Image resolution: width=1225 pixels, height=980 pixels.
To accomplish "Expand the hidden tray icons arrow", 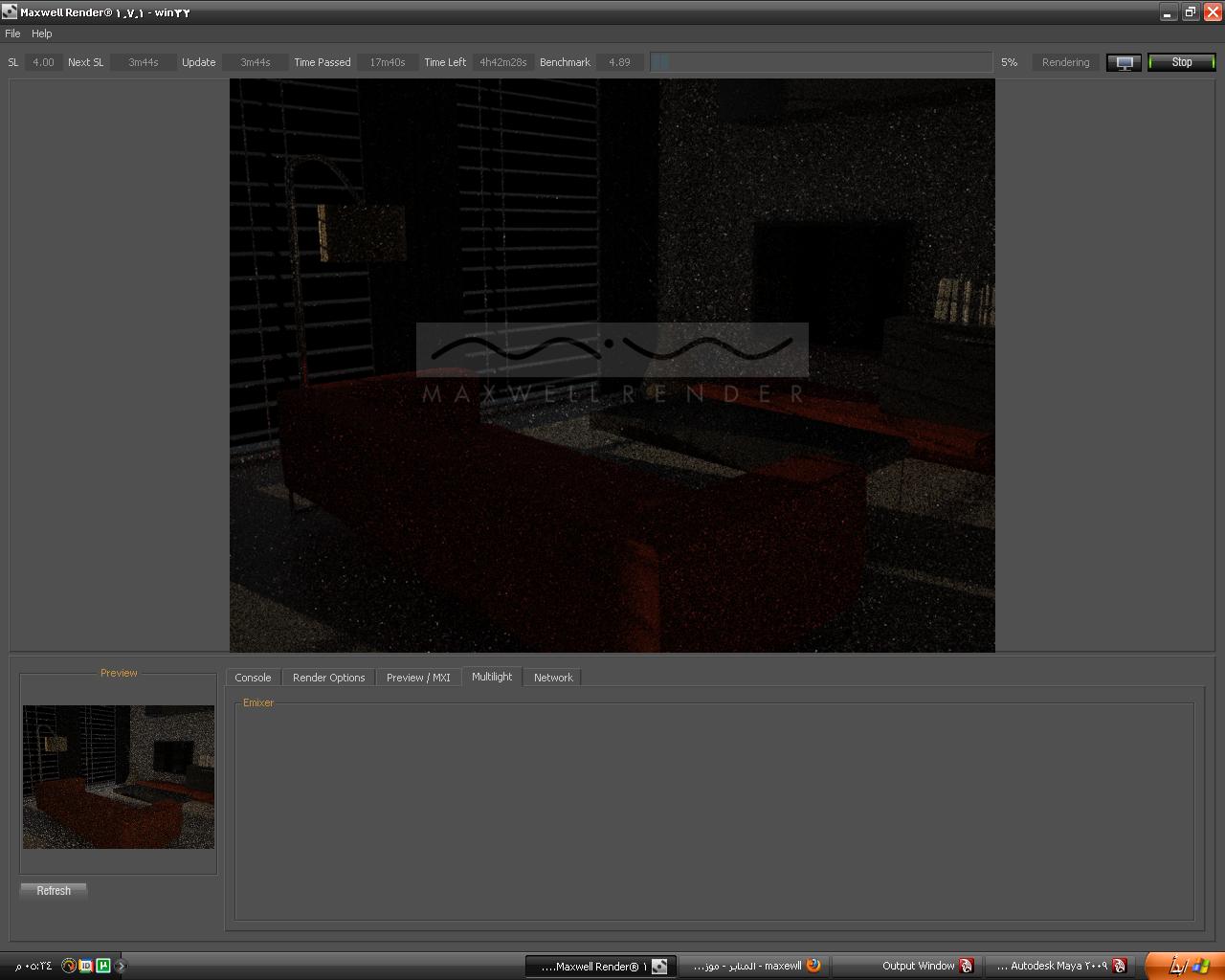I will 121,966.
